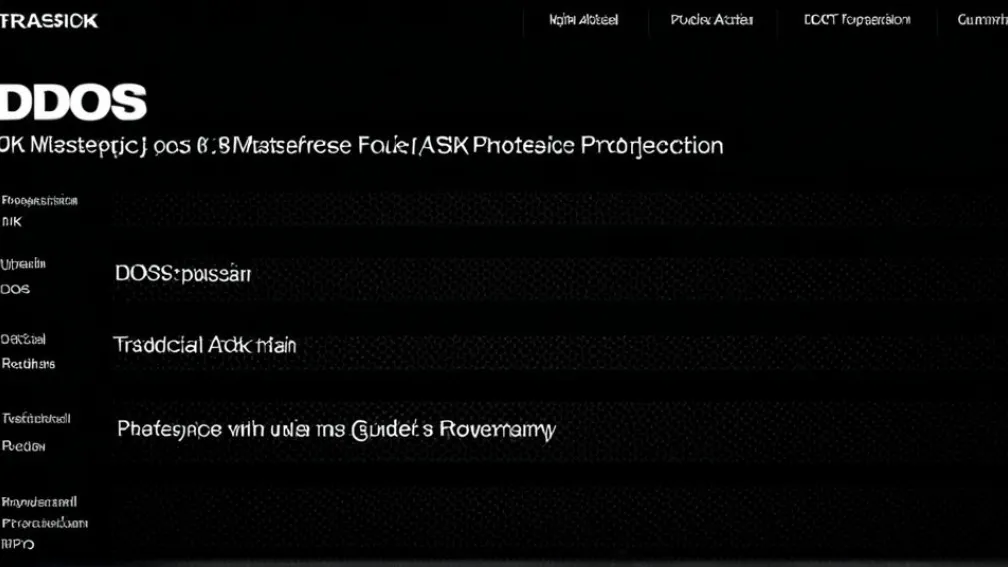Click the large DDOS page heading

tap(74, 102)
